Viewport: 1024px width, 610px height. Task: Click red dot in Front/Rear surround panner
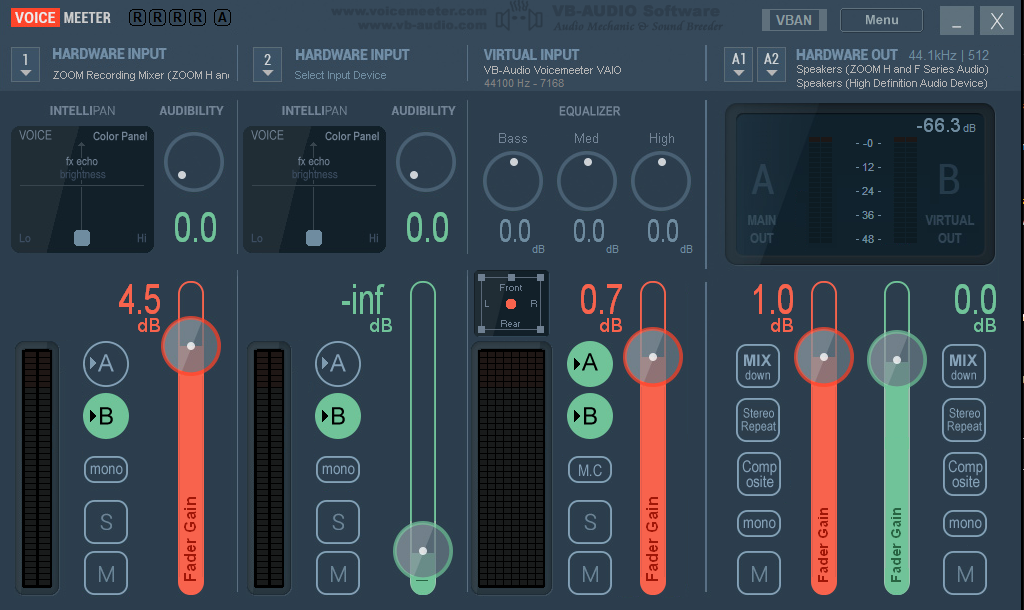(511, 304)
